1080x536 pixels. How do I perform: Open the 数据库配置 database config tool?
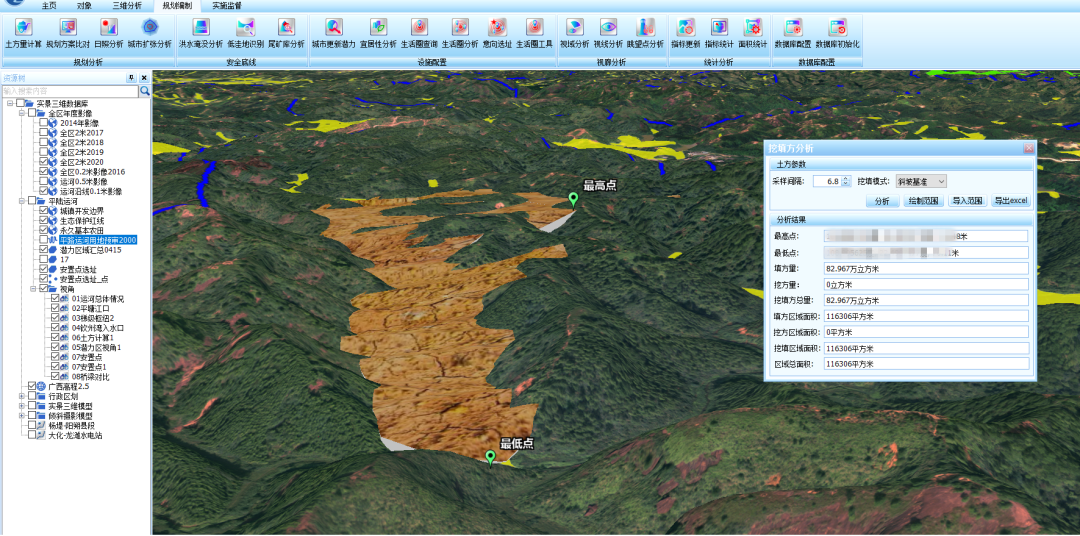[793, 33]
